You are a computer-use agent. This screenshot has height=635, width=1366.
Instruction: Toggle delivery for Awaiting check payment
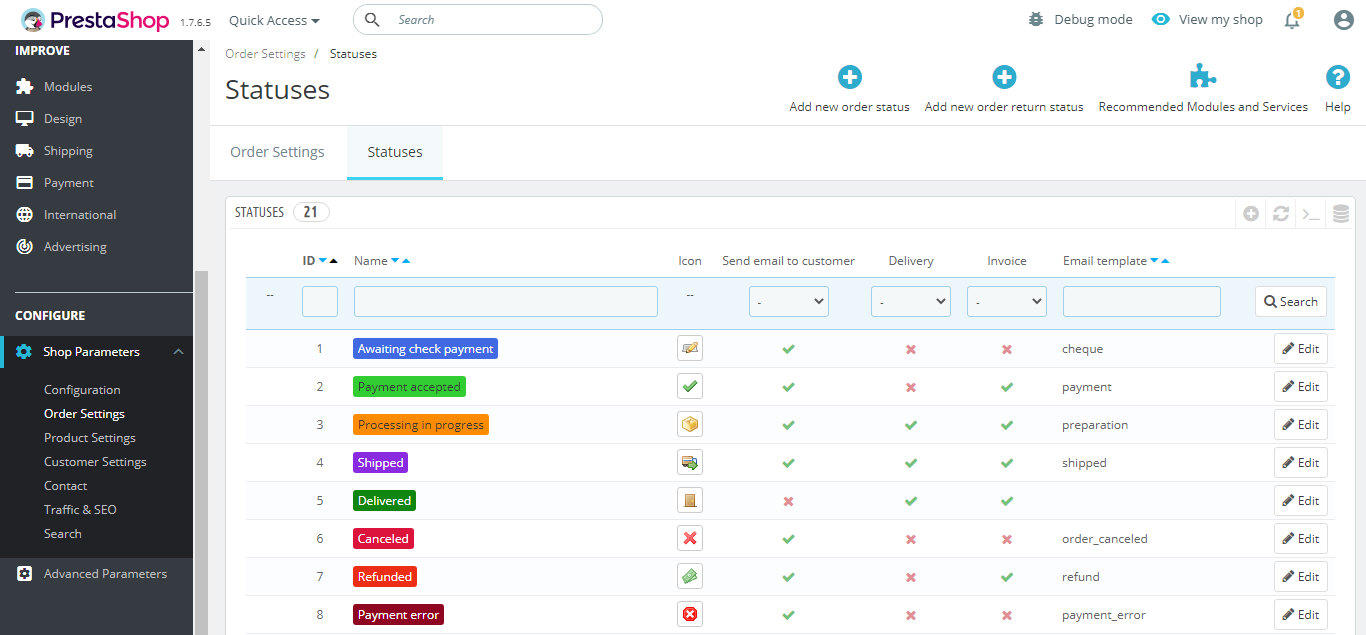tap(910, 349)
